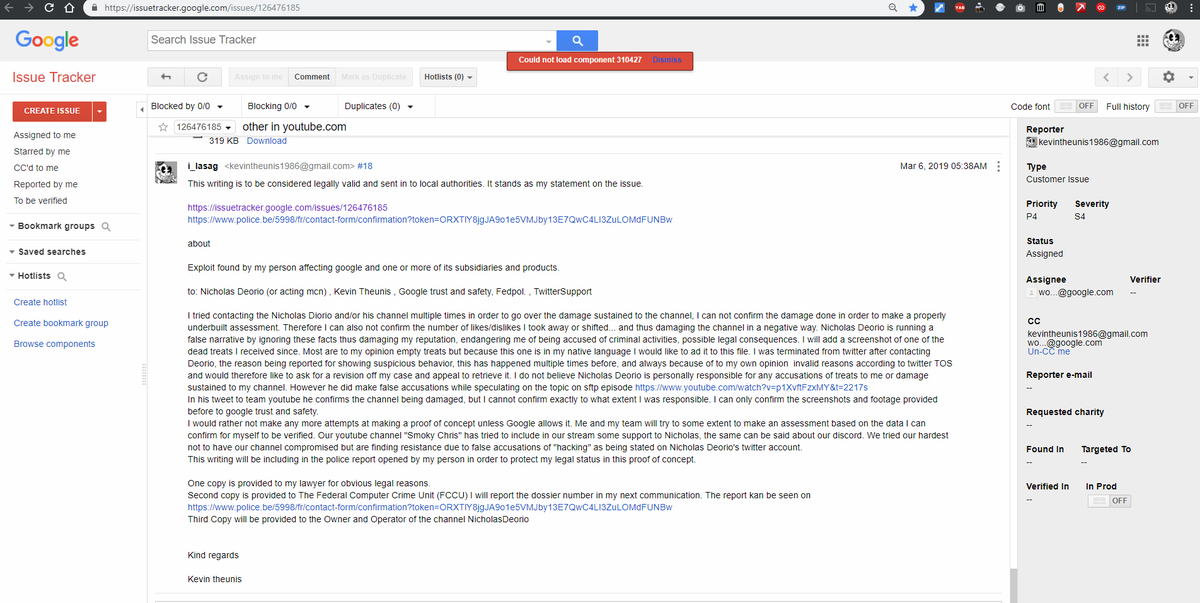Click the Download attachment link

(x=266, y=141)
